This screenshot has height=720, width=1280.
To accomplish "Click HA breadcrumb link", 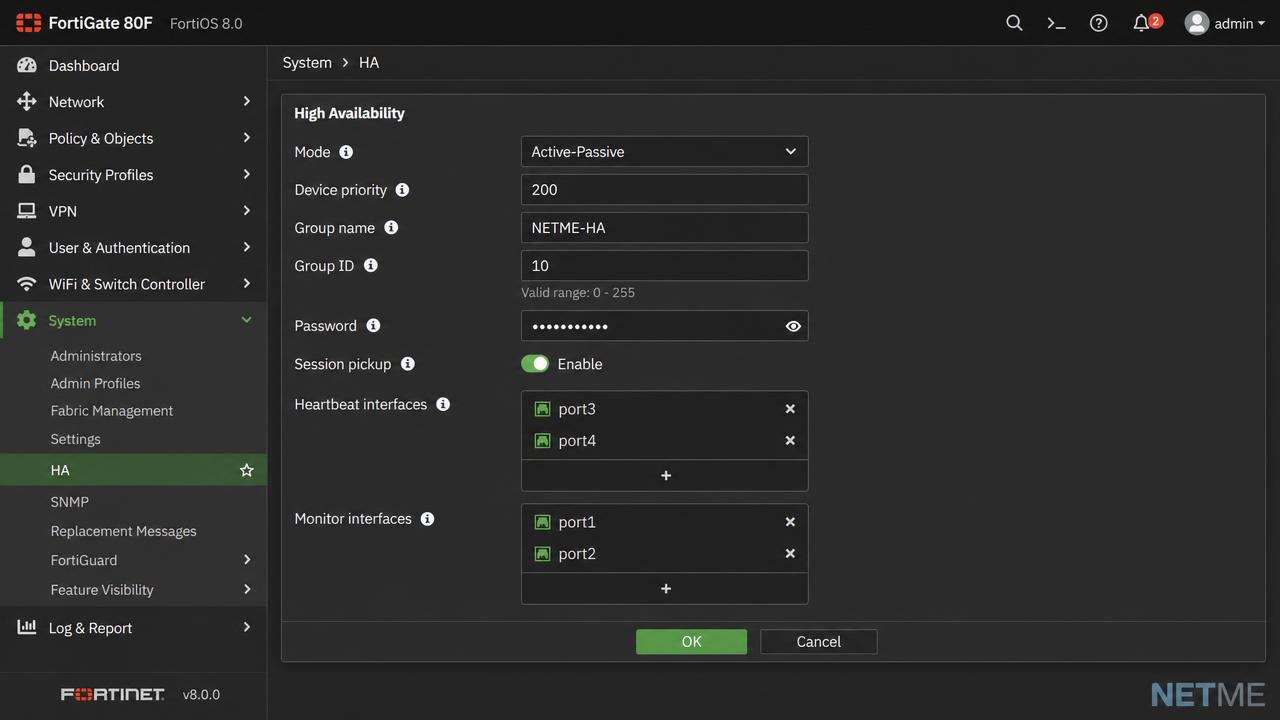I will 369,63.
